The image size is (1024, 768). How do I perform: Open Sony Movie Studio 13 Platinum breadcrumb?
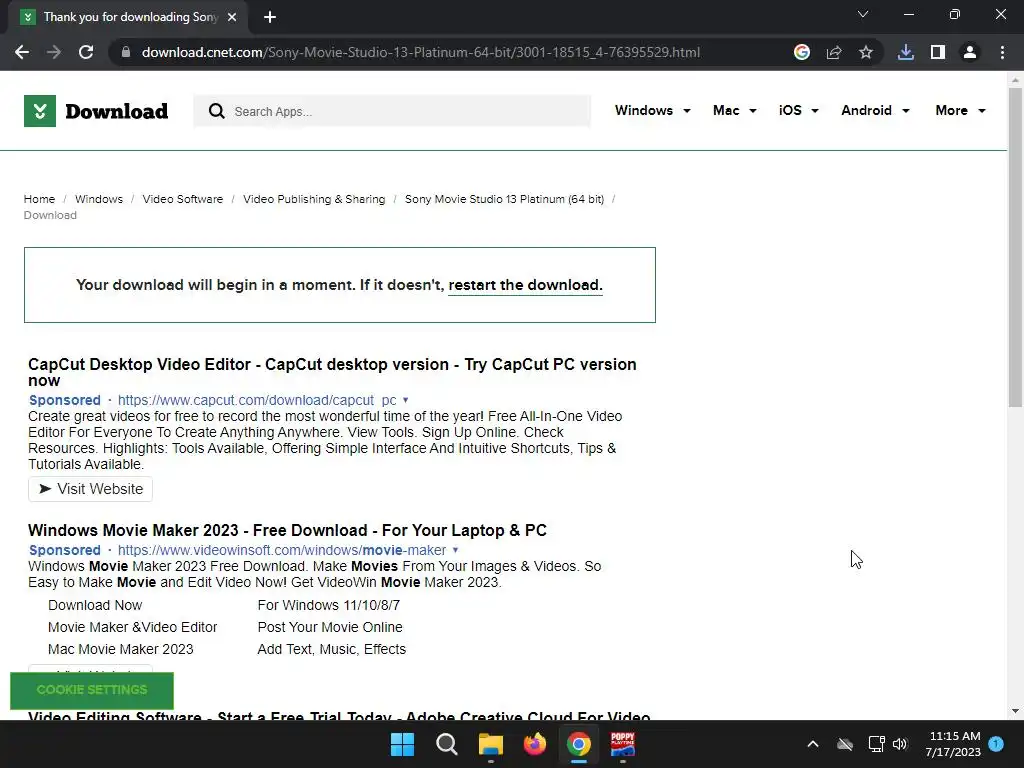tap(504, 199)
